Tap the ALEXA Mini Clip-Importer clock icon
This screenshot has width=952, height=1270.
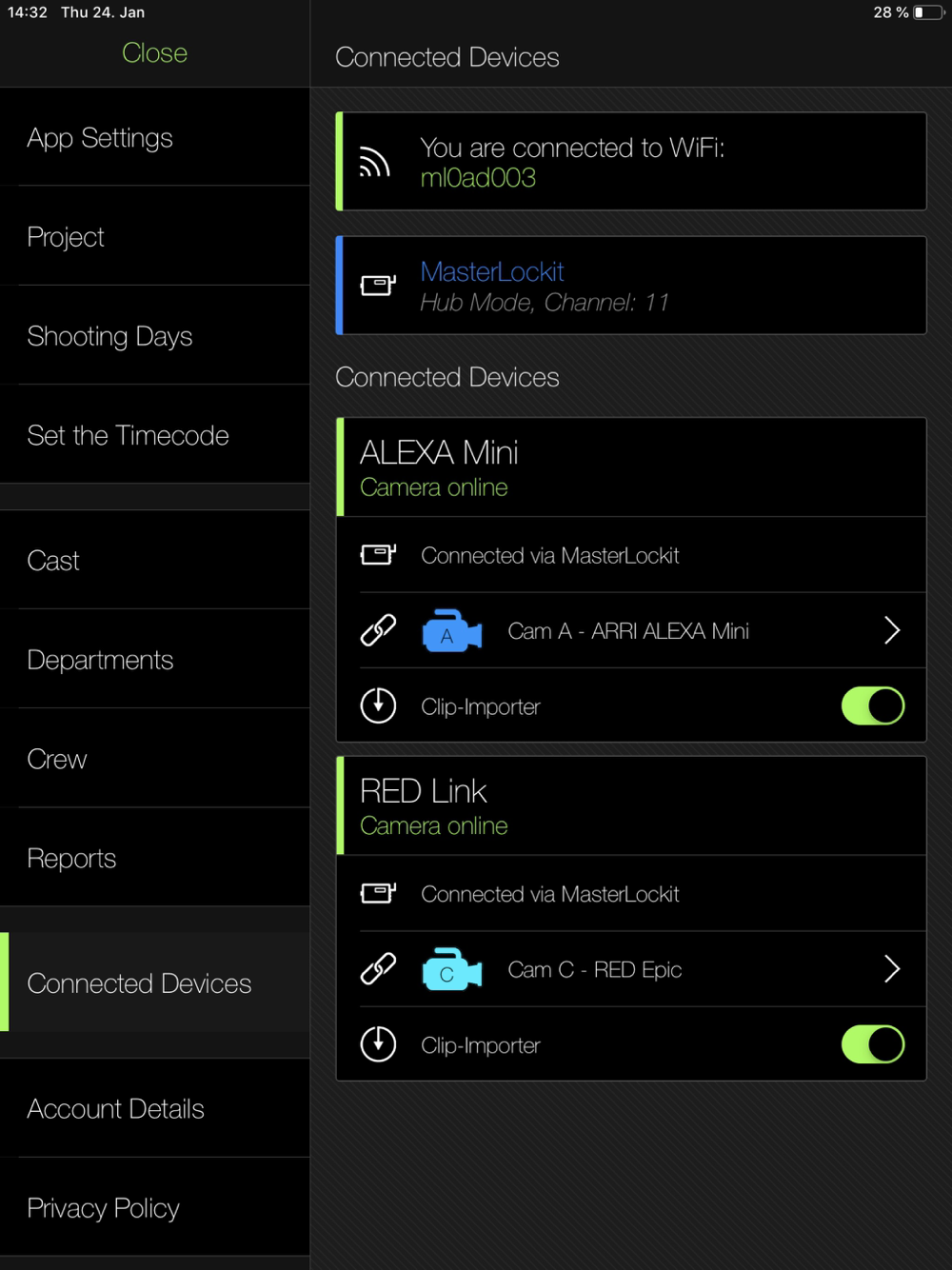coord(378,705)
